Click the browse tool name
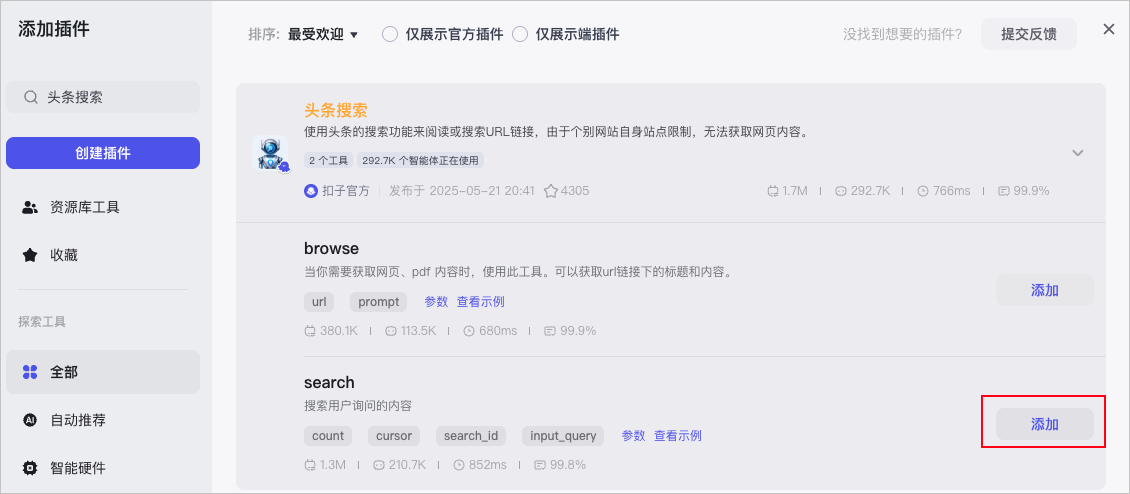This screenshot has height=494, width=1130. tap(332, 249)
